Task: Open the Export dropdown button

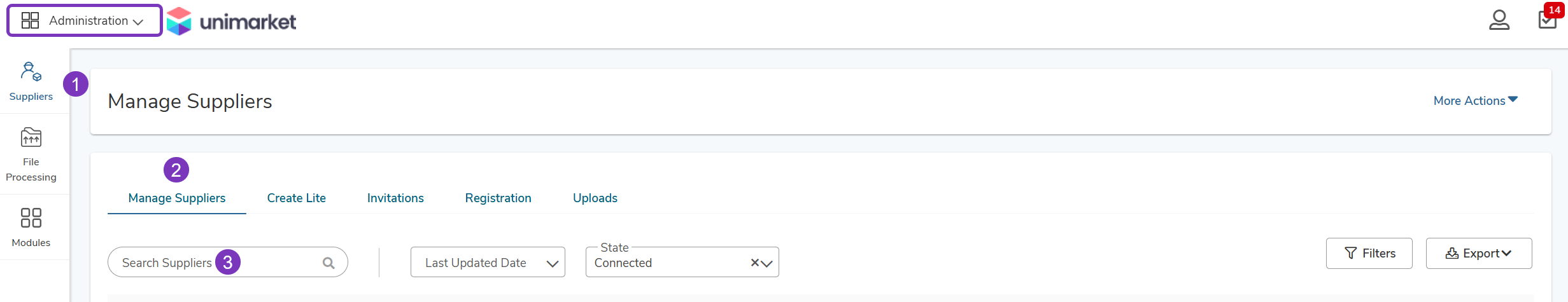Action: click(x=1478, y=253)
